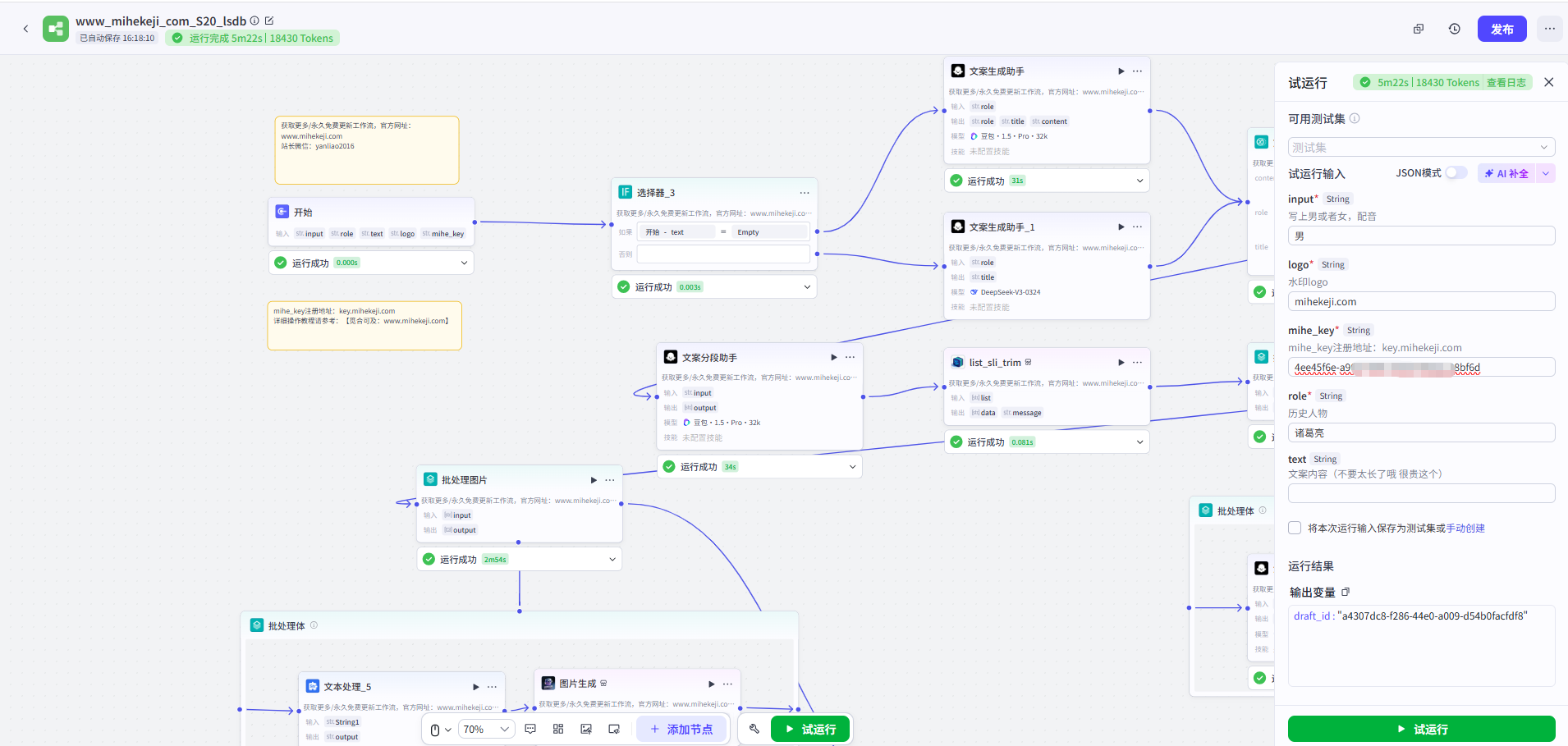1568x746 pixels.
Task: Open the 70% zoom level dropdown
Action: (x=487, y=729)
